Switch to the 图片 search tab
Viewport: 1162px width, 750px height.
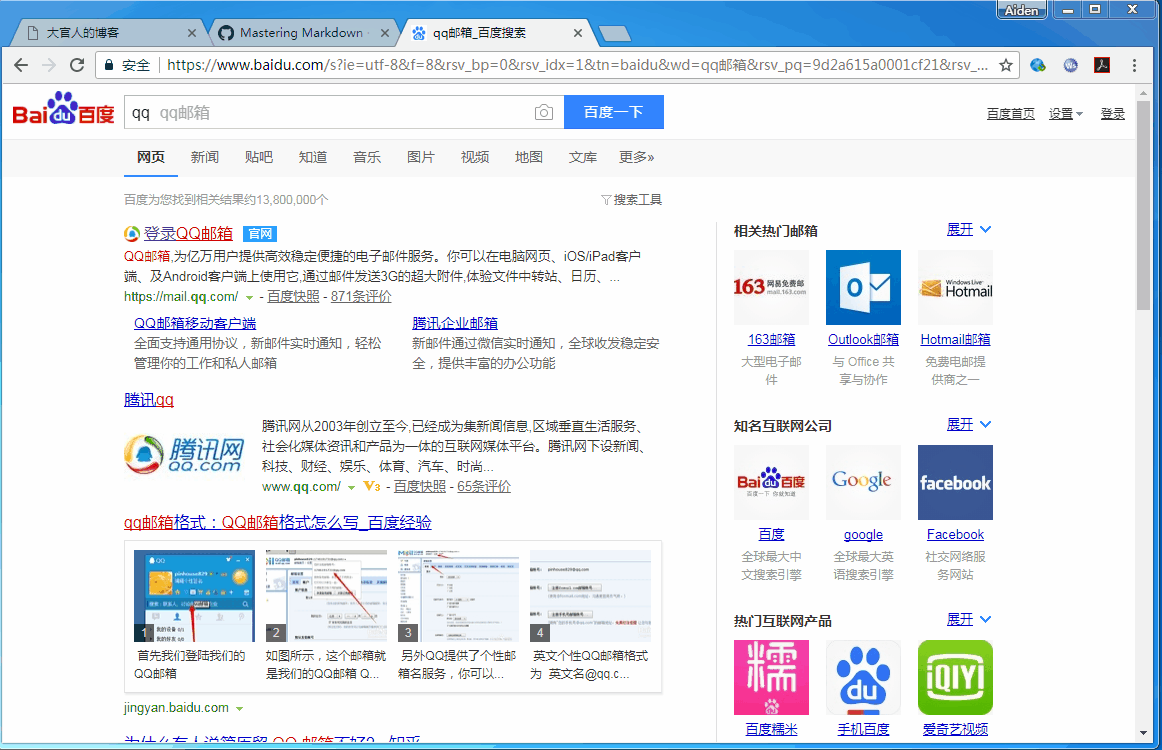421,156
